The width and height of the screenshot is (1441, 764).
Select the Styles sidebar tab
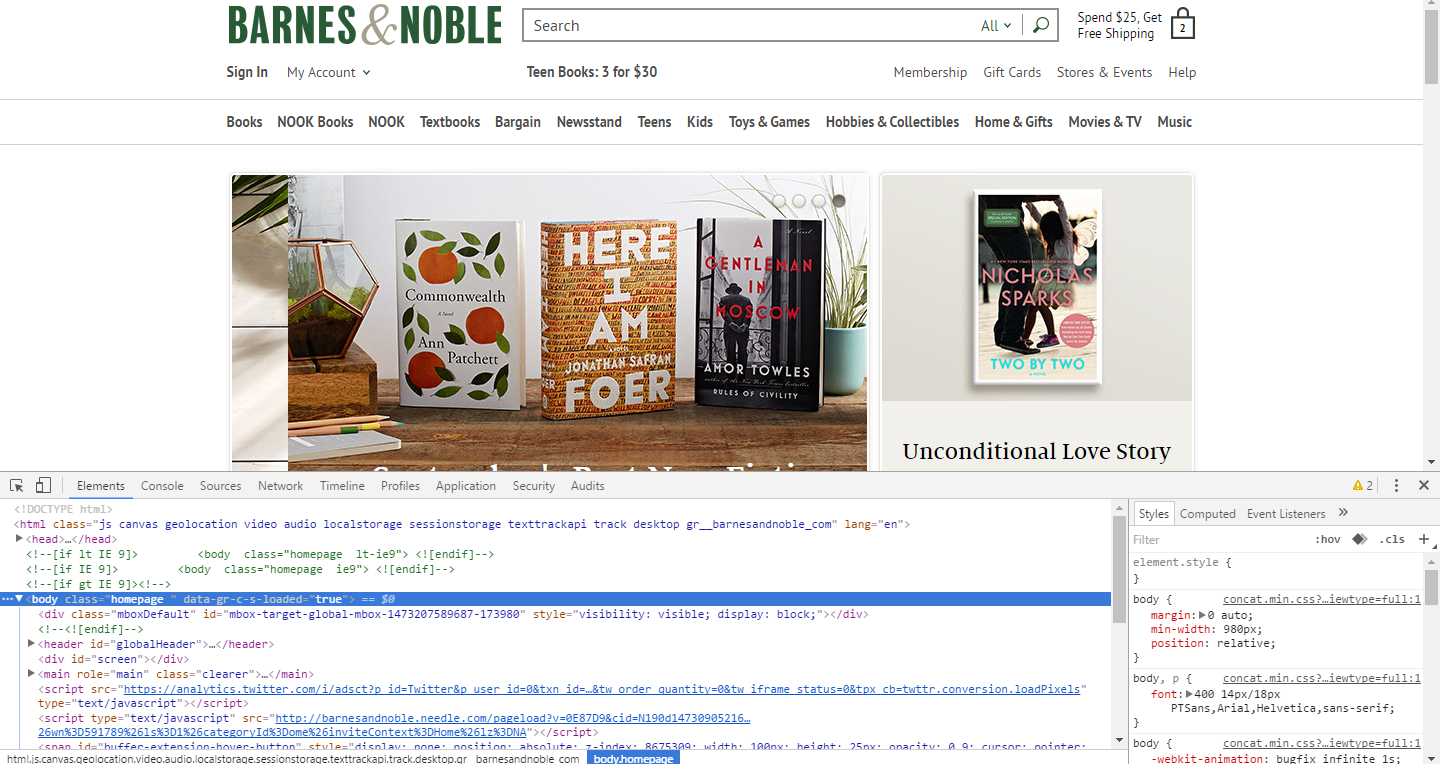point(1153,513)
